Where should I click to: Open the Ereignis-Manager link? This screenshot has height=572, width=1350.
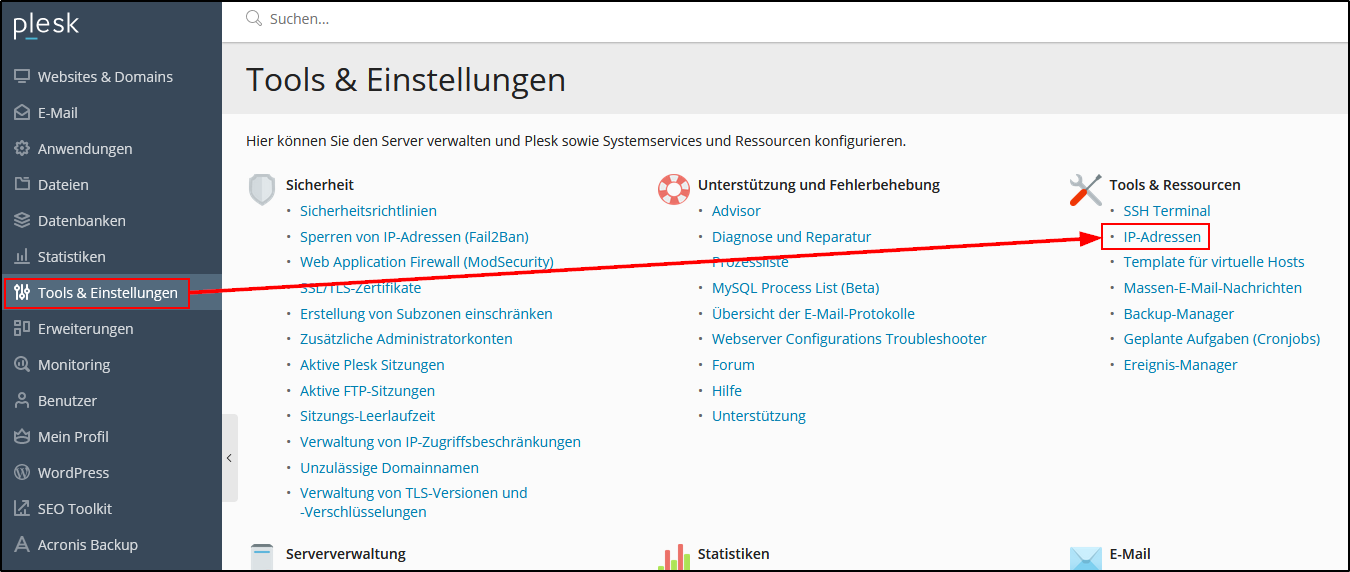tap(1181, 365)
